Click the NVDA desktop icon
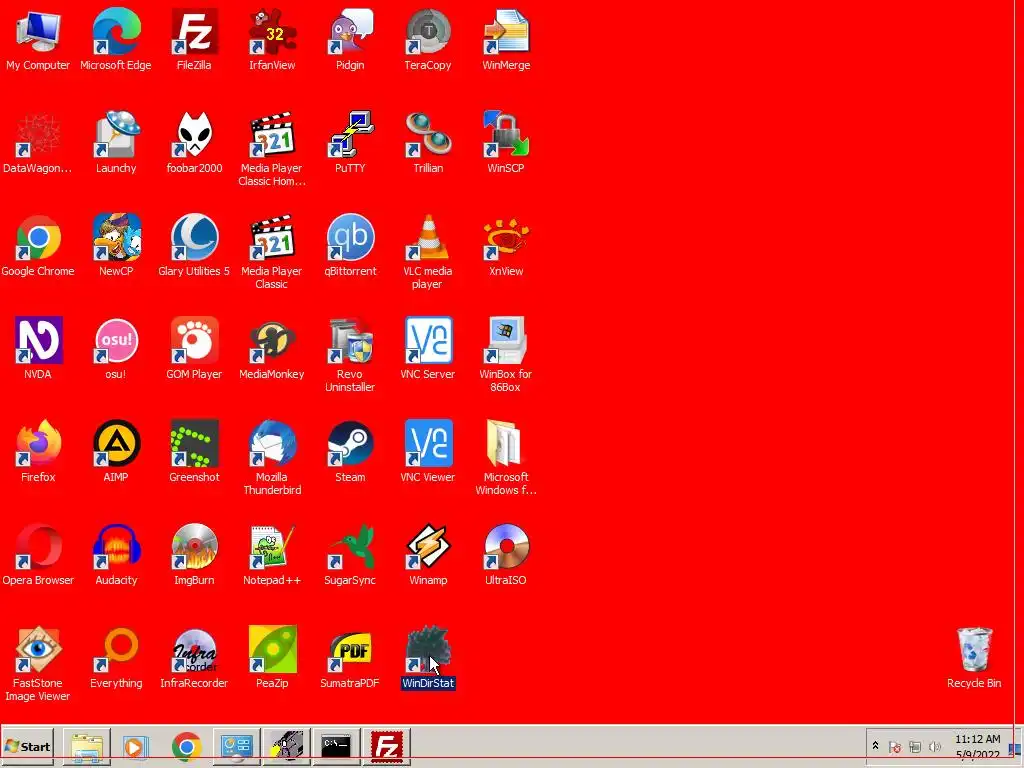 point(38,340)
